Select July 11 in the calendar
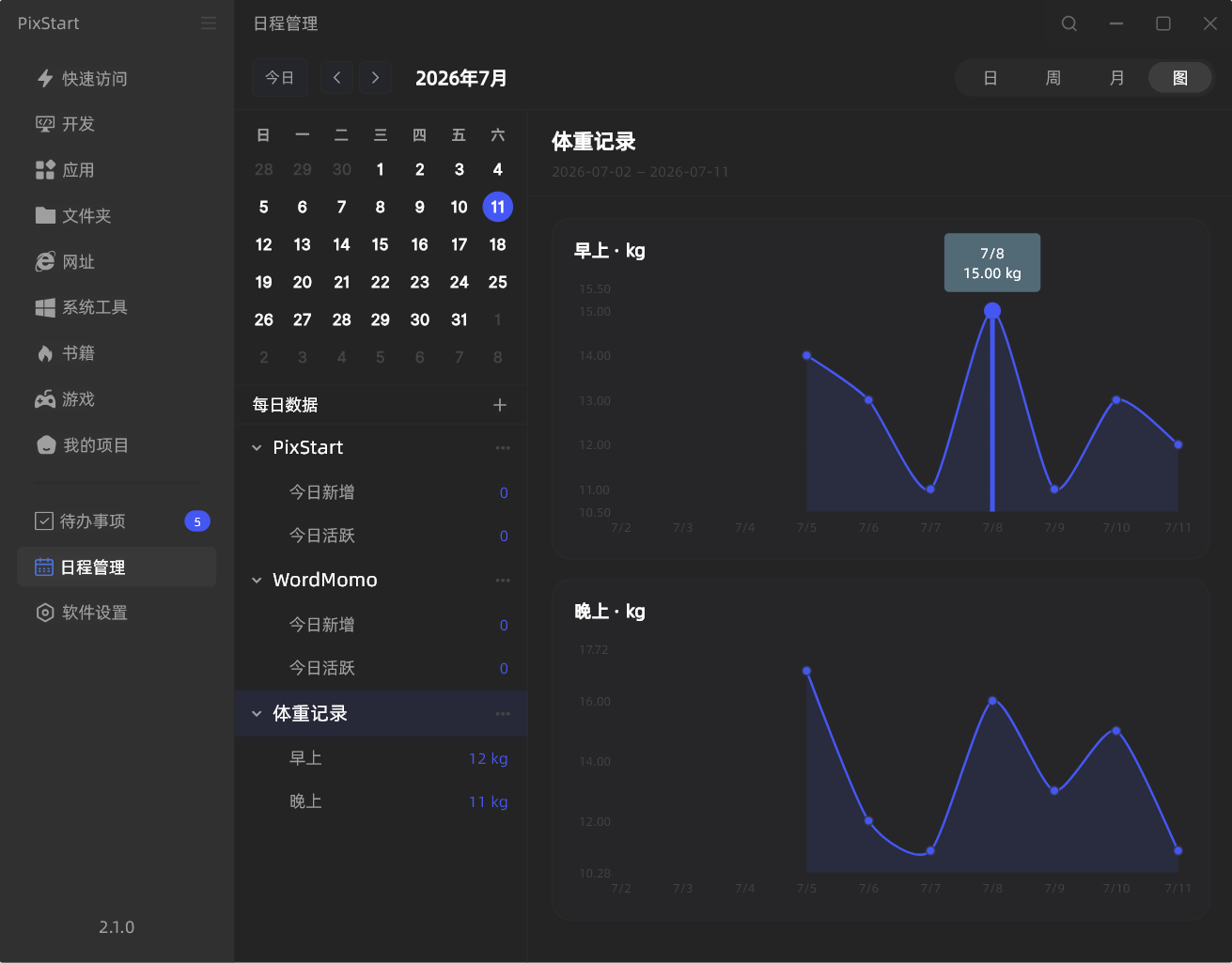The image size is (1232, 963). pos(498,207)
